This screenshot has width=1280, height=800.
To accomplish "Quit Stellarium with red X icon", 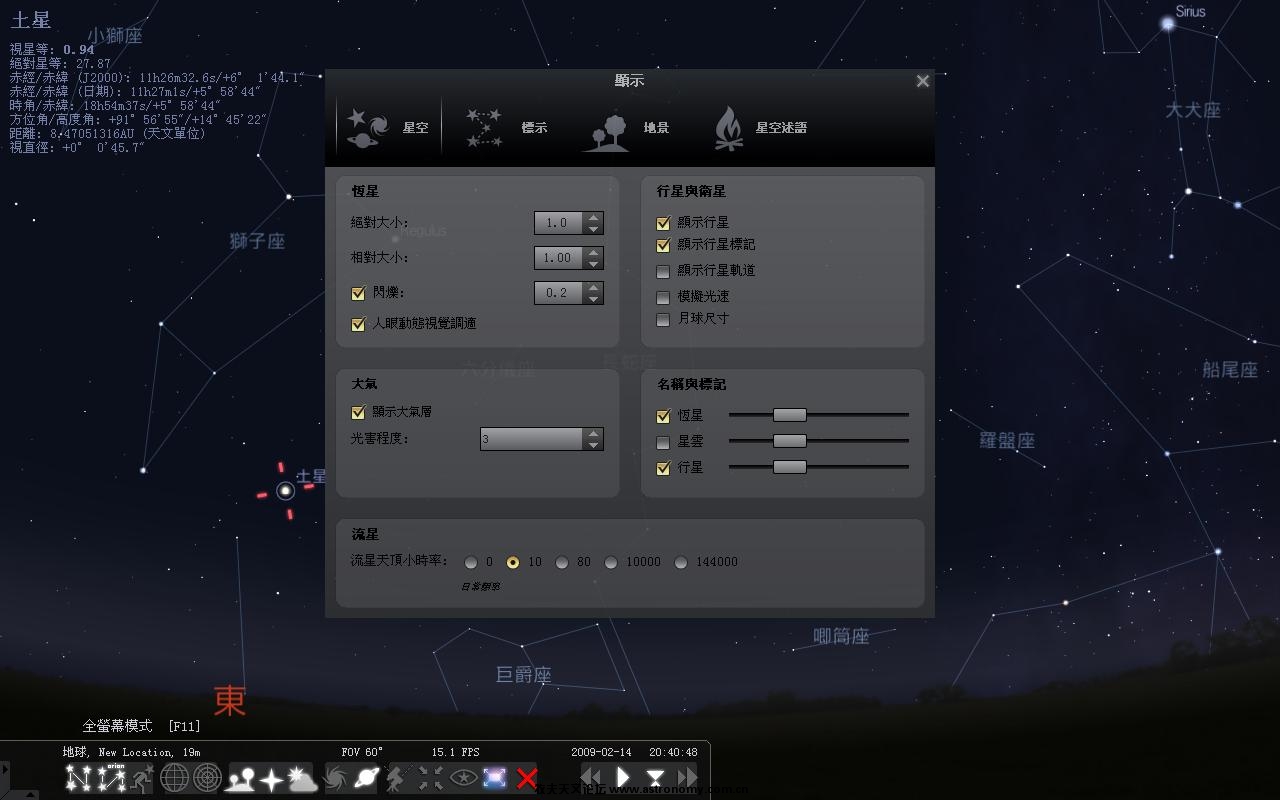I will click(x=526, y=778).
